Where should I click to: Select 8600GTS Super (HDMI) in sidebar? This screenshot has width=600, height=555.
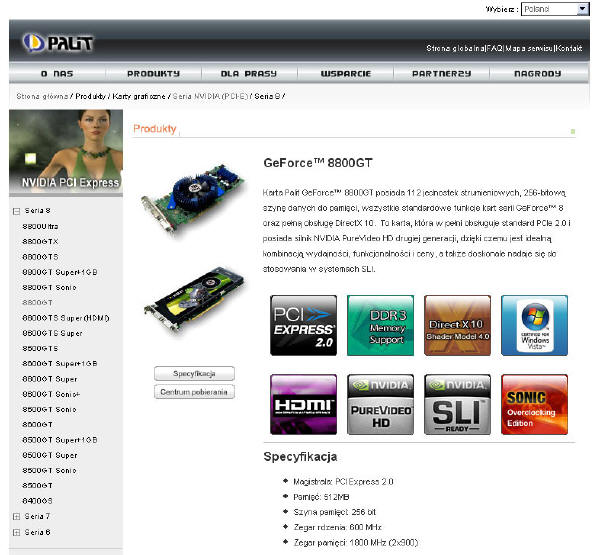66,318
